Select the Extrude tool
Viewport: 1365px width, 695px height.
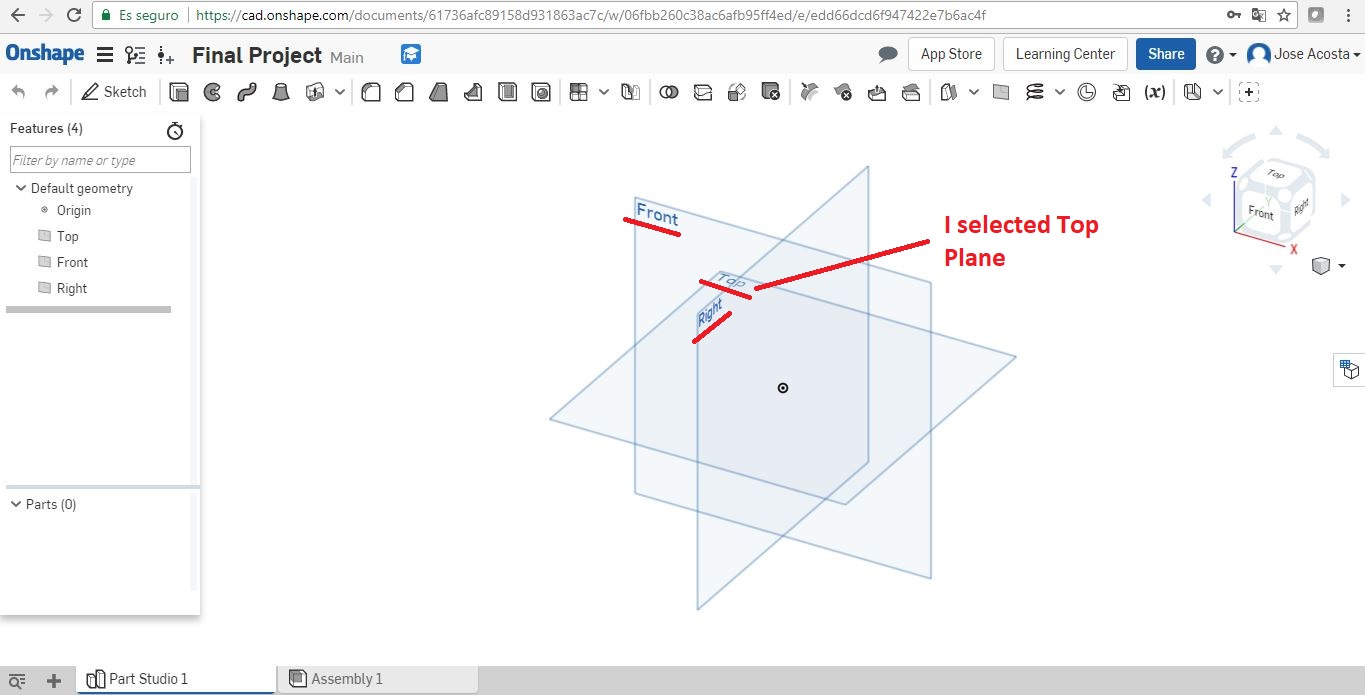coord(179,92)
